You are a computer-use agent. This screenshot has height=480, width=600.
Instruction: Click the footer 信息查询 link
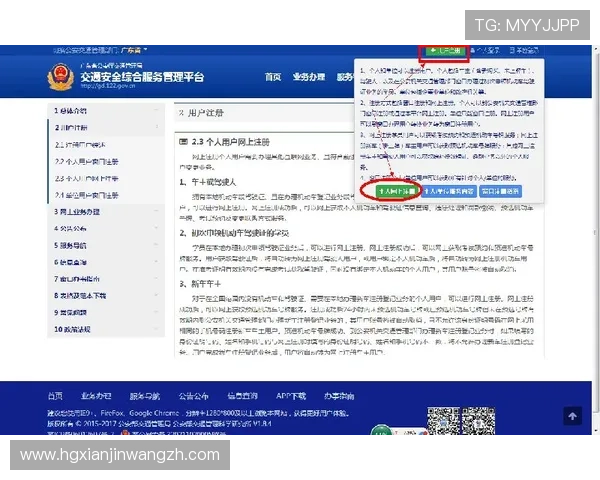coord(243,396)
